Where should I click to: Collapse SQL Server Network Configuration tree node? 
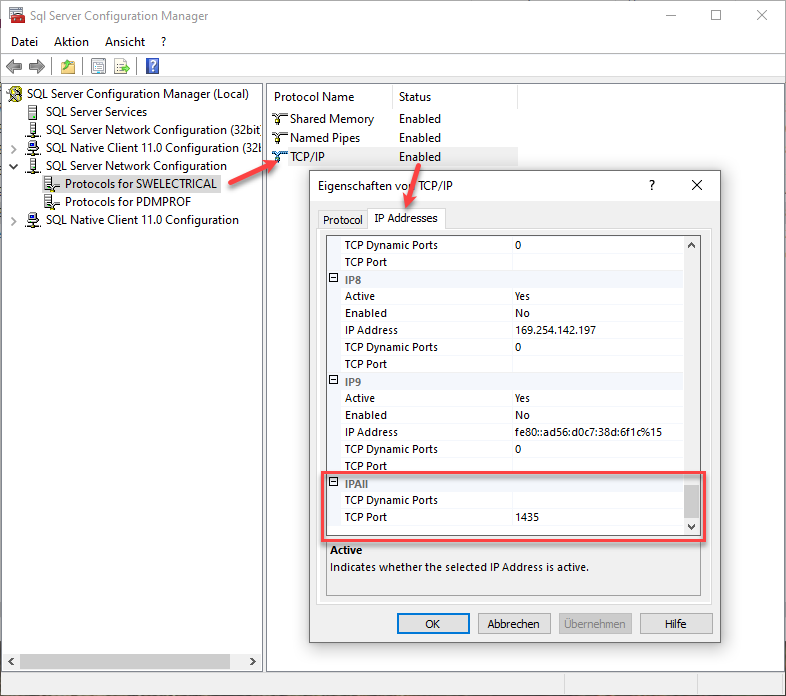14,166
